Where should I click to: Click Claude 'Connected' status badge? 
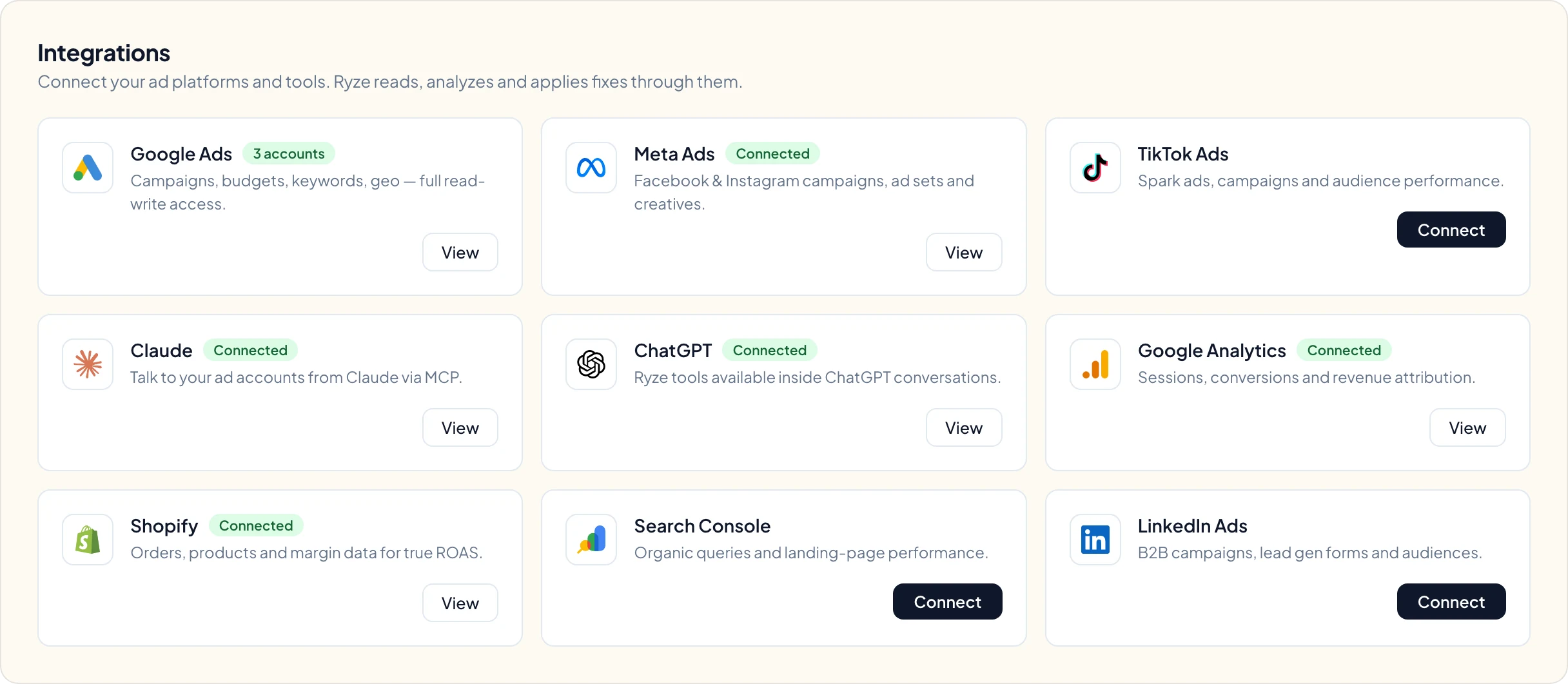pyautogui.click(x=250, y=350)
